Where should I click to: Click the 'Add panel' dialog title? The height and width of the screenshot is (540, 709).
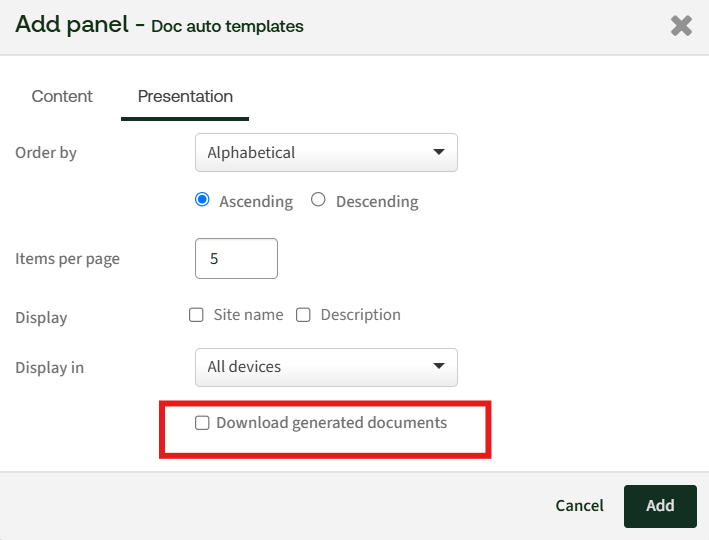coord(73,25)
